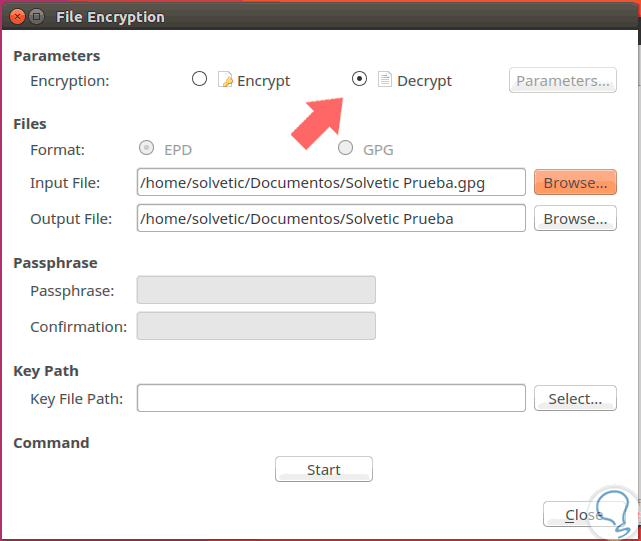Choose the GPG format radio button

pyautogui.click(x=346, y=149)
